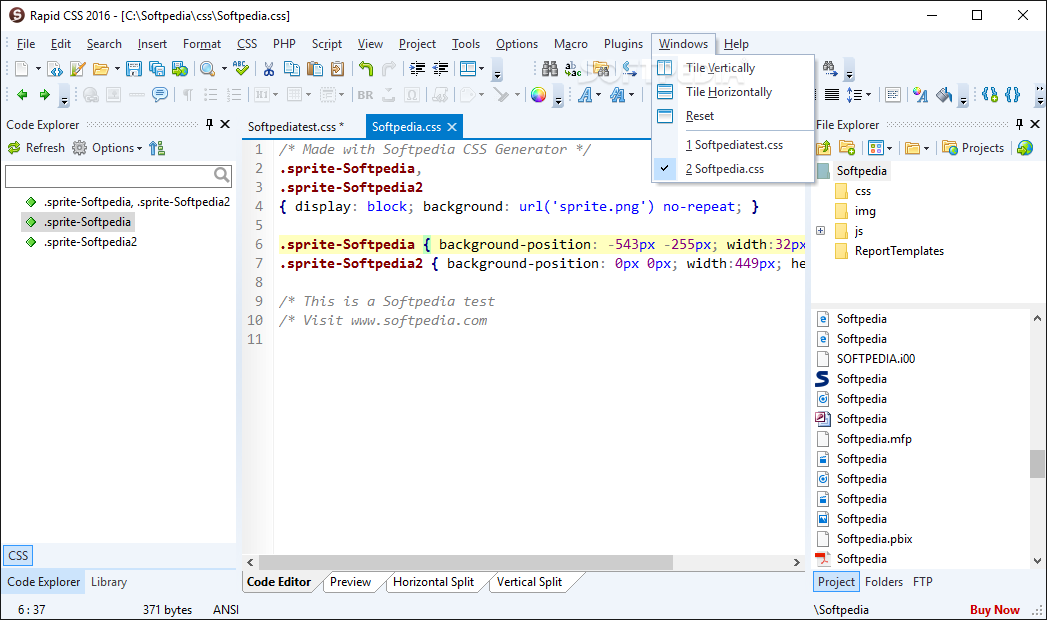Image resolution: width=1047 pixels, height=620 pixels.
Task: Click the Save All icon
Action: 157,69
